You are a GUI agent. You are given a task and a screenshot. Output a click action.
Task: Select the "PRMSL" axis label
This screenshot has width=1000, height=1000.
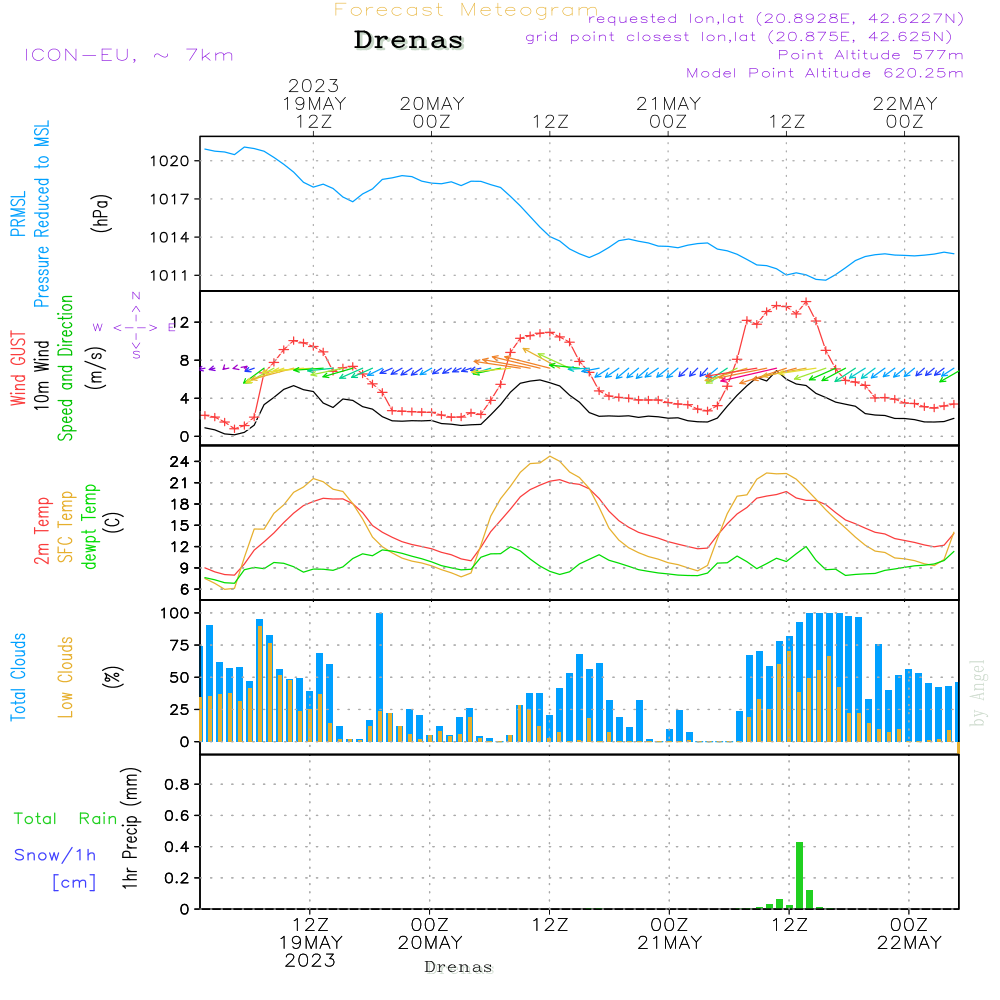point(18,214)
